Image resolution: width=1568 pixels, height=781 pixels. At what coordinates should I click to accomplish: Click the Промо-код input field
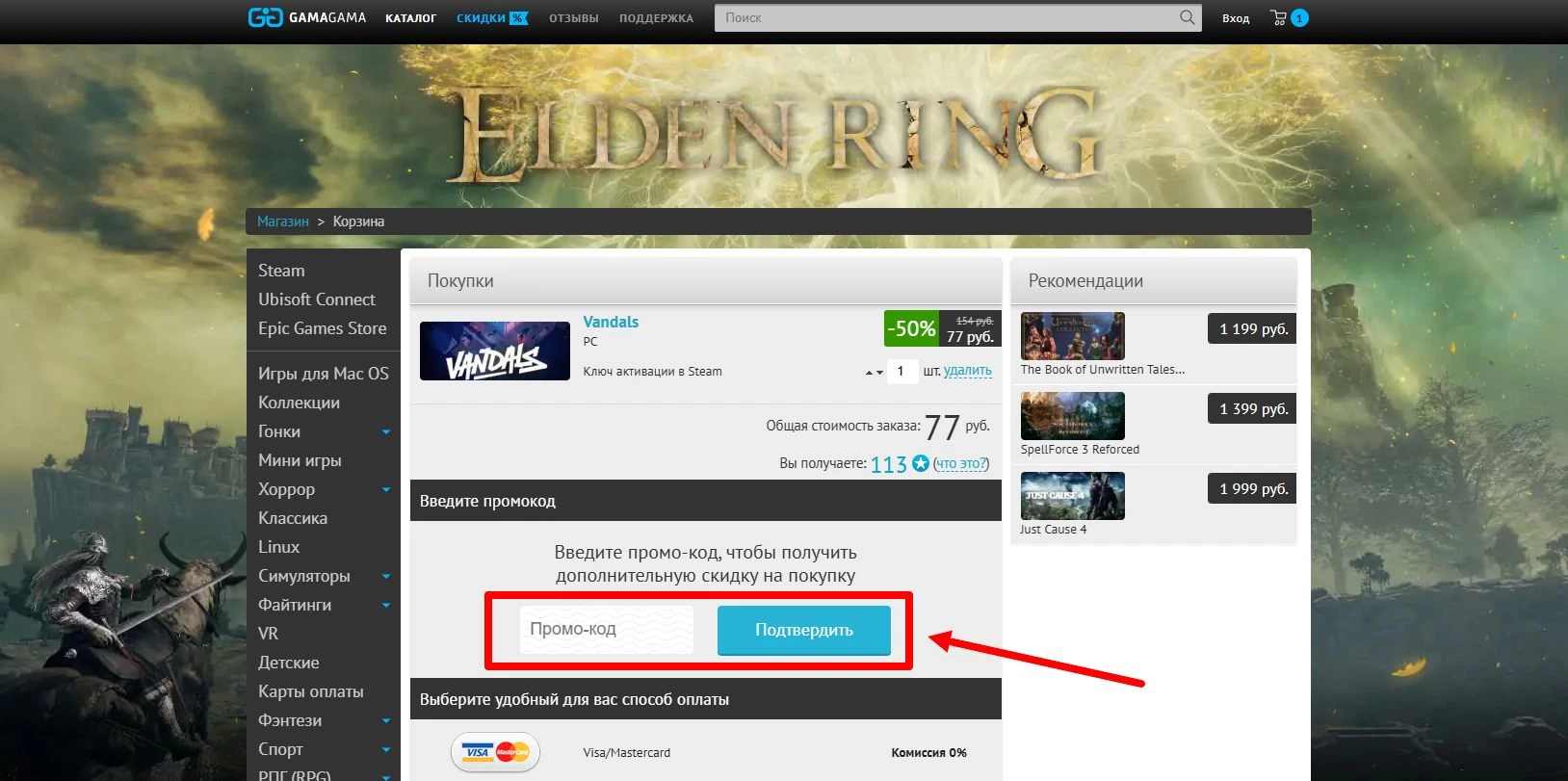point(607,629)
